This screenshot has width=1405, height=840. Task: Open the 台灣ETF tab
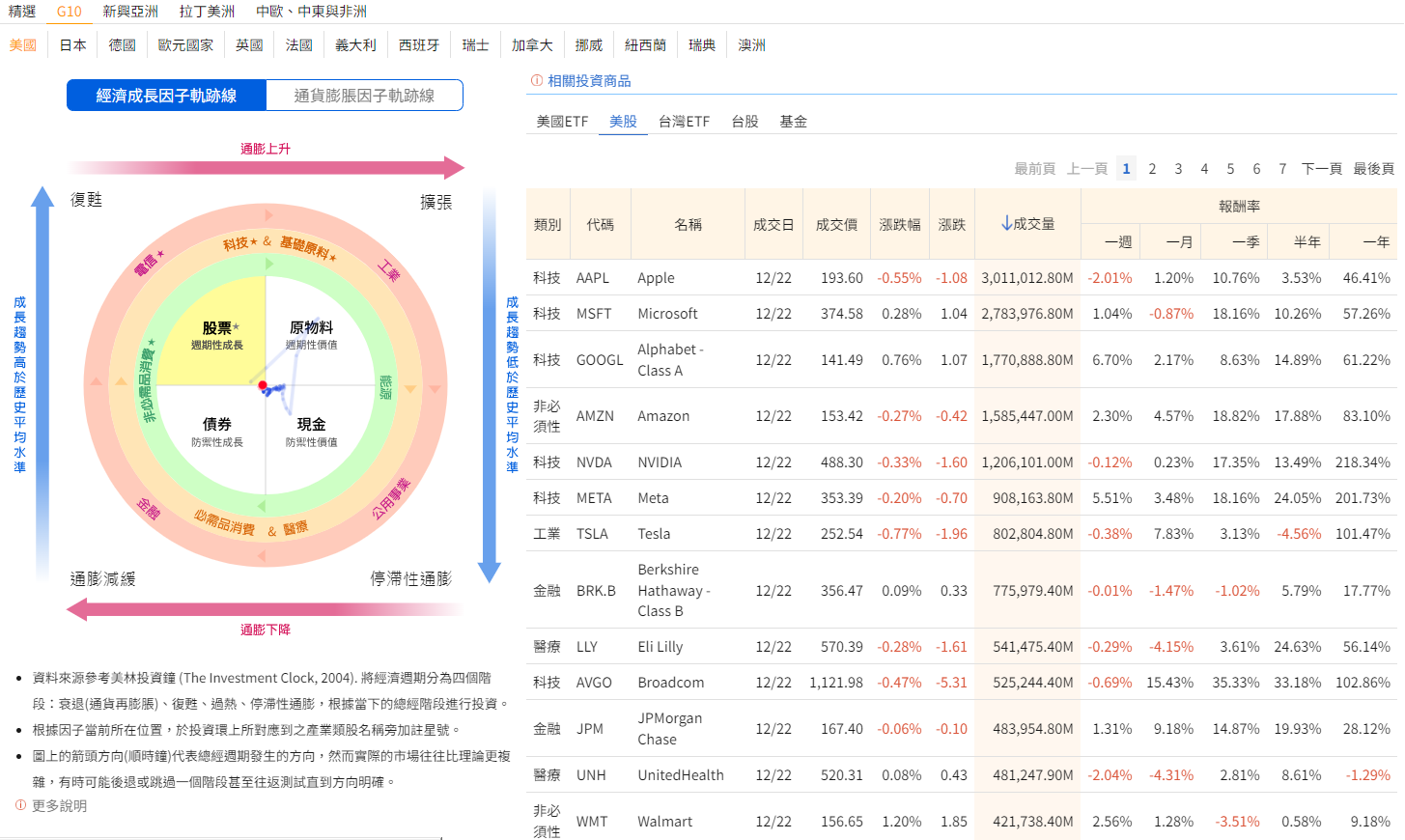coord(684,122)
